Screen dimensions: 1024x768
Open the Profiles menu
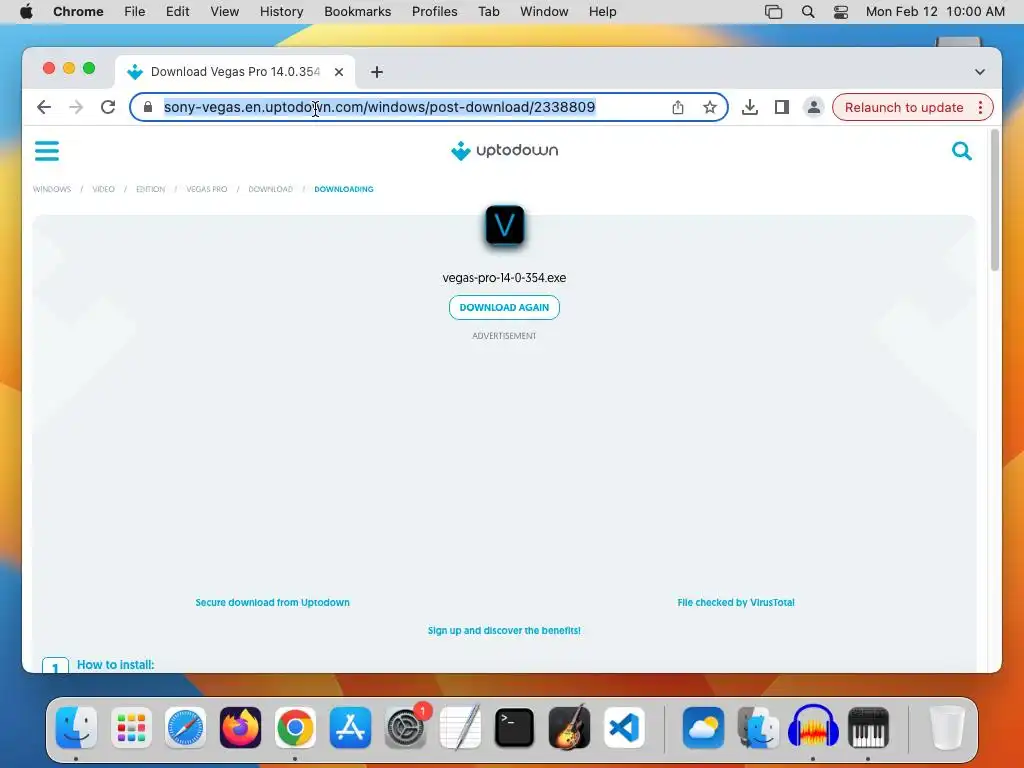(x=434, y=12)
